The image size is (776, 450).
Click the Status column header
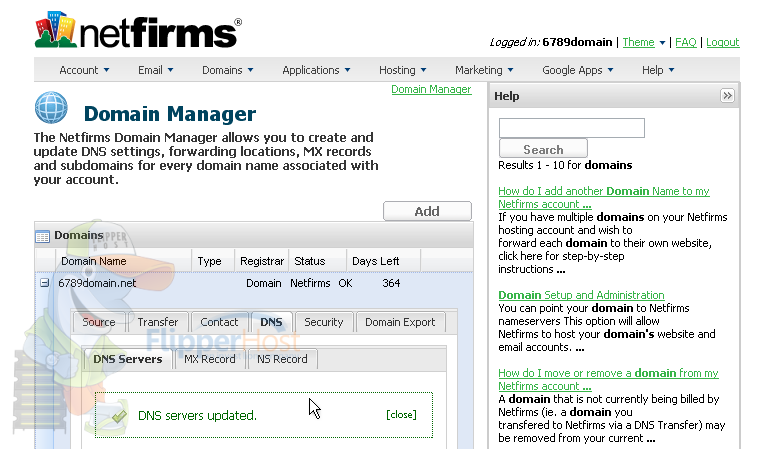click(x=310, y=261)
